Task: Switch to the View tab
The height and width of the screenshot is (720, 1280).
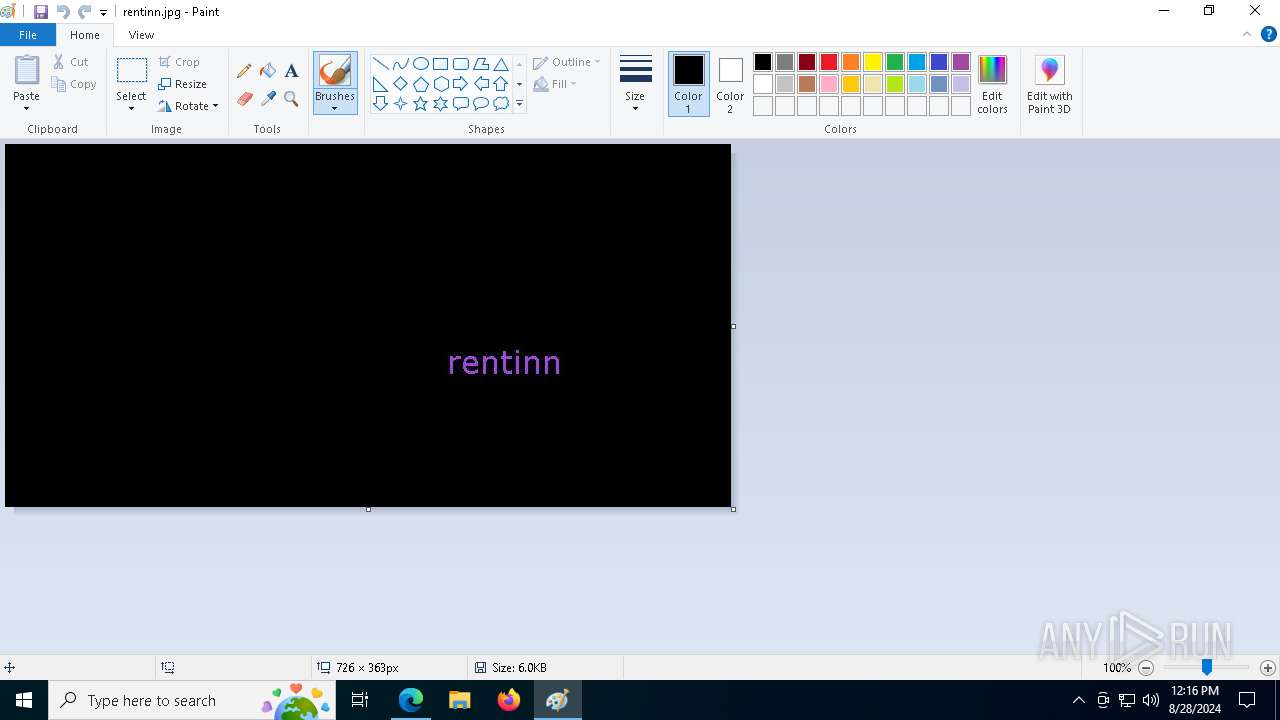Action: 141,35
